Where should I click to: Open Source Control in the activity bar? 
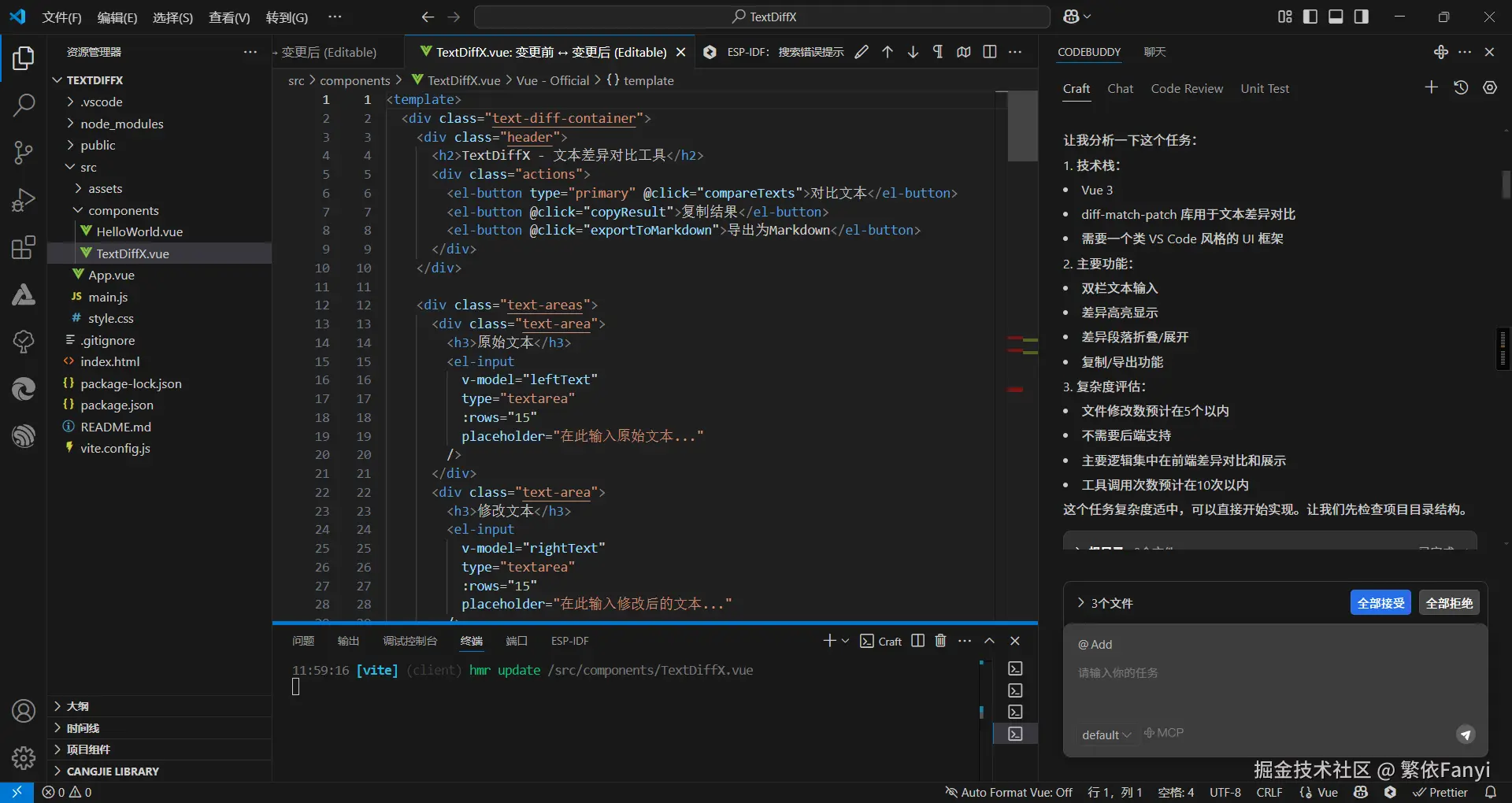(24, 153)
